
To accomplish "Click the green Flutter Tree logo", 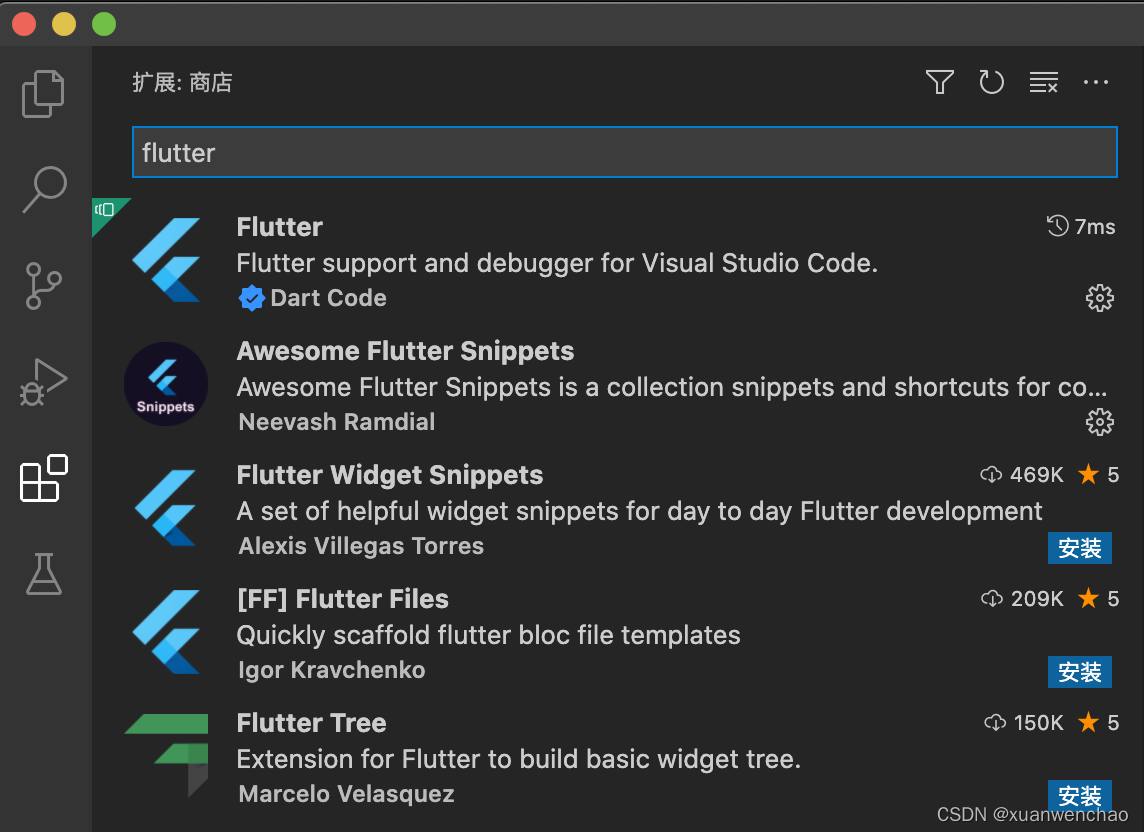I will tap(167, 755).
